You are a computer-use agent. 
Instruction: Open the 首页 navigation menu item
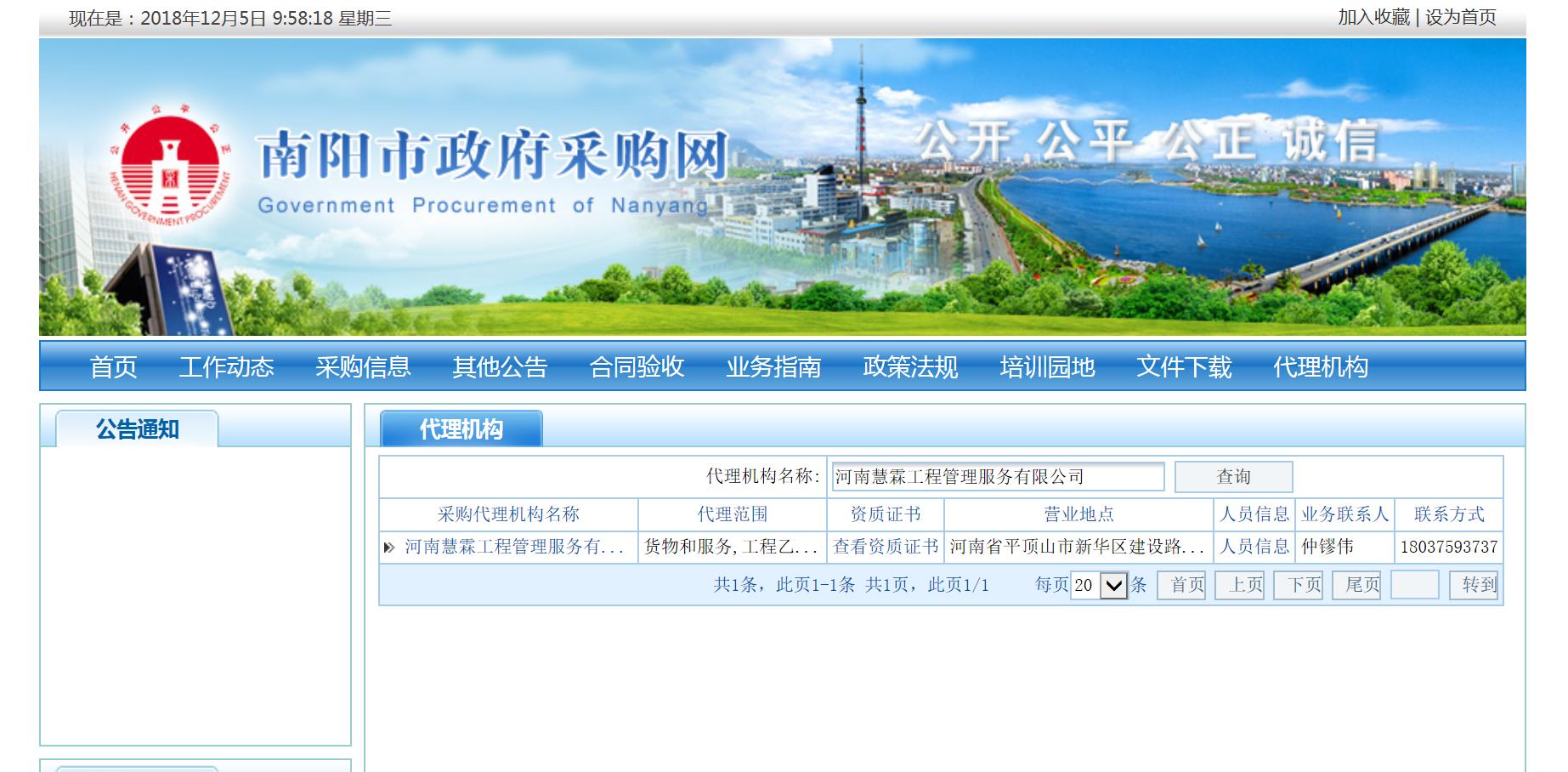[113, 366]
